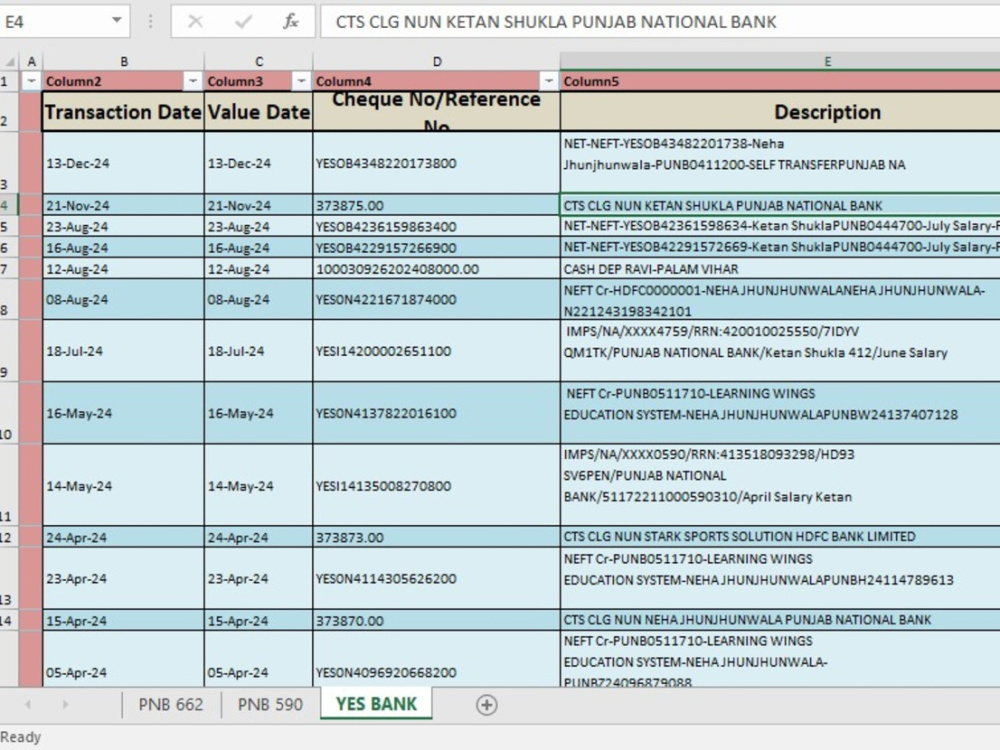The image size is (1000, 750).
Task: Select column C header
Action: [x=259, y=62]
